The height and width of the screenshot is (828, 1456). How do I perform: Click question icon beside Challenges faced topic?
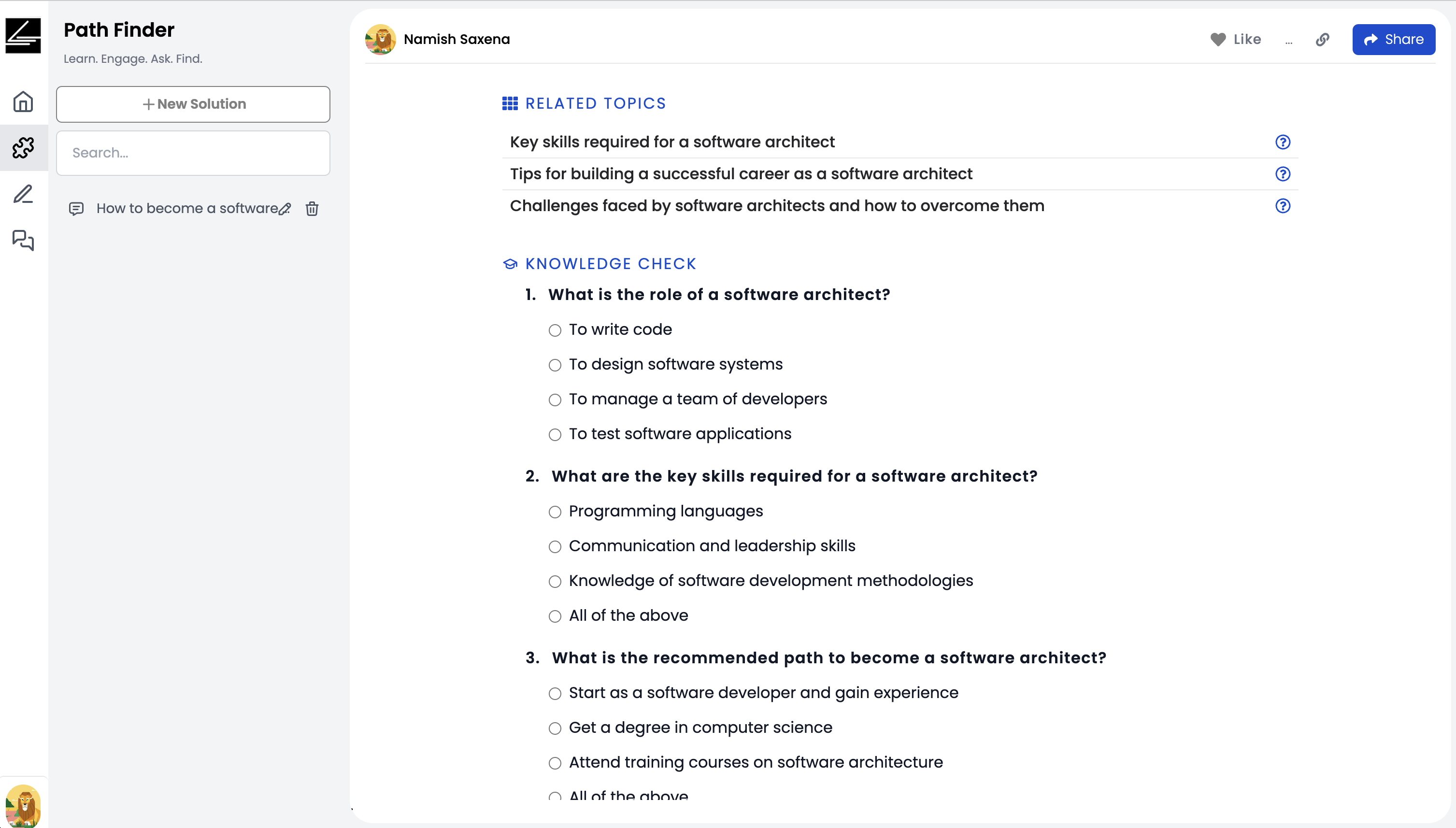click(1283, 205)
